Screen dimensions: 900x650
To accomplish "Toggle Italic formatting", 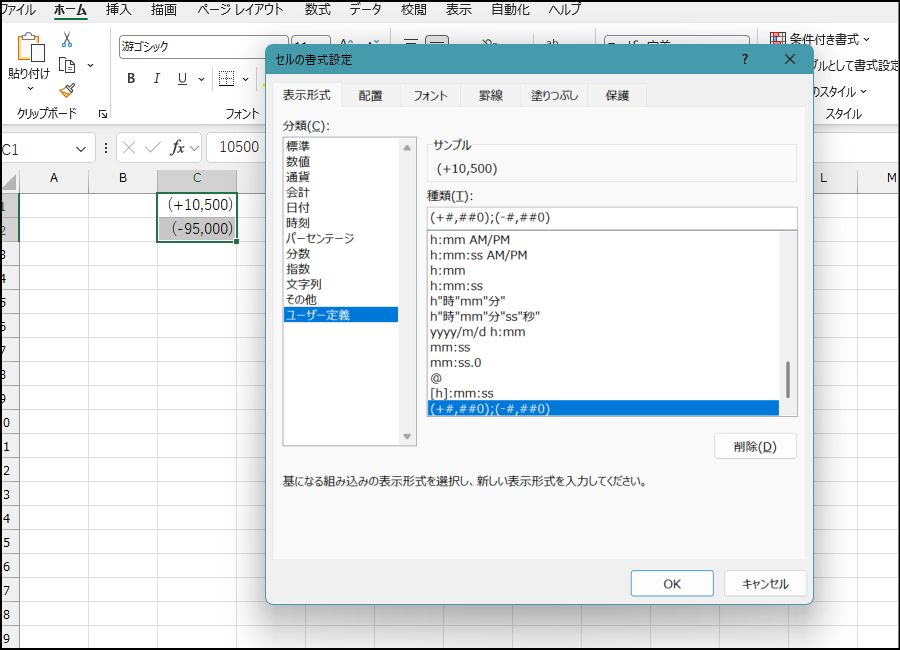I will pyautogui.click(x=157, y=79).
